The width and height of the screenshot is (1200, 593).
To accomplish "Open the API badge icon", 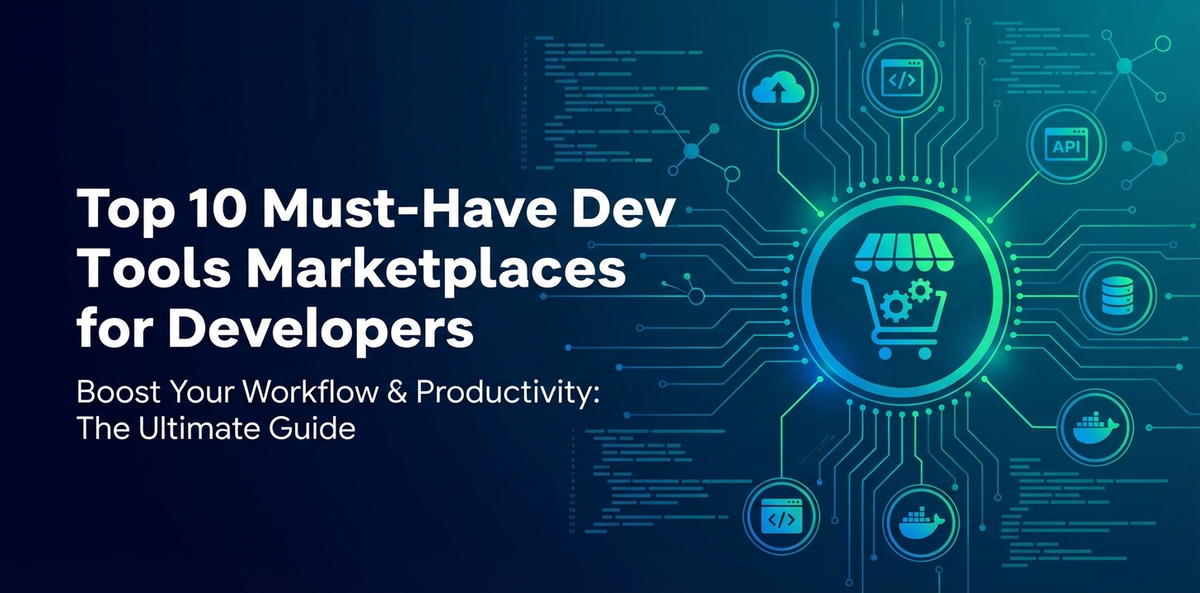I will (1065, 147).
